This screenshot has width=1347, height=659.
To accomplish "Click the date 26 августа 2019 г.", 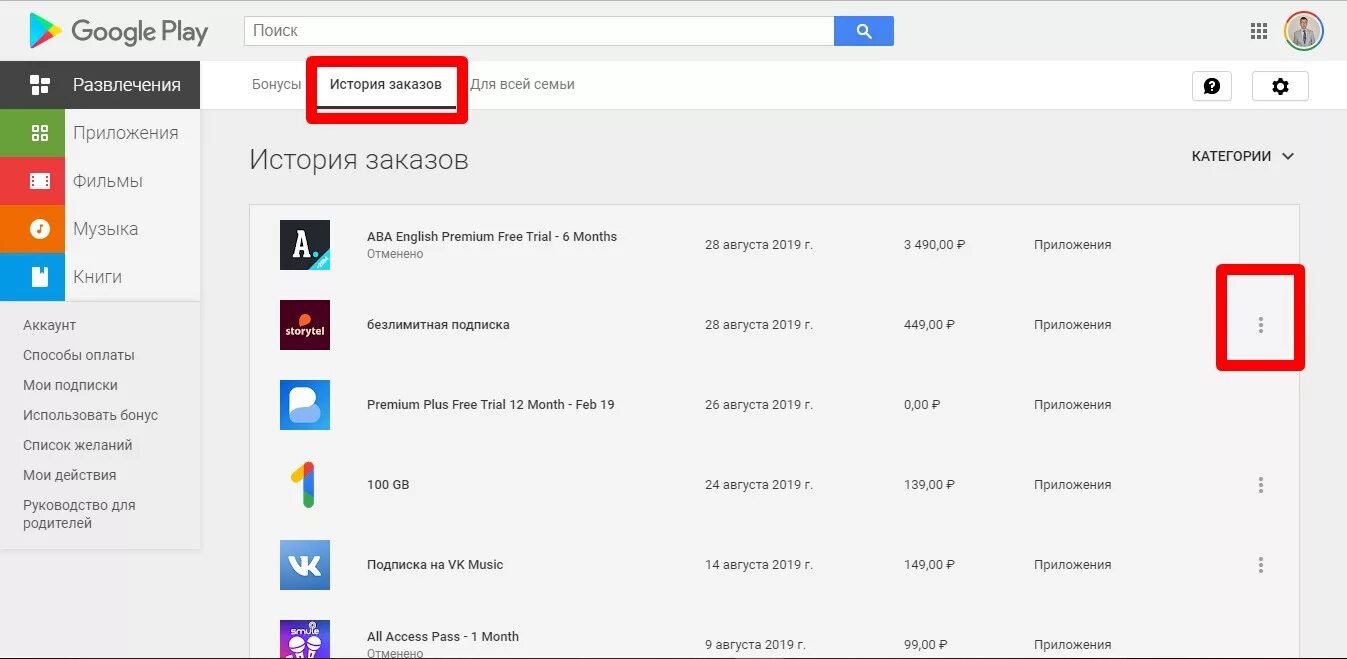I will [x=759, y=405].
